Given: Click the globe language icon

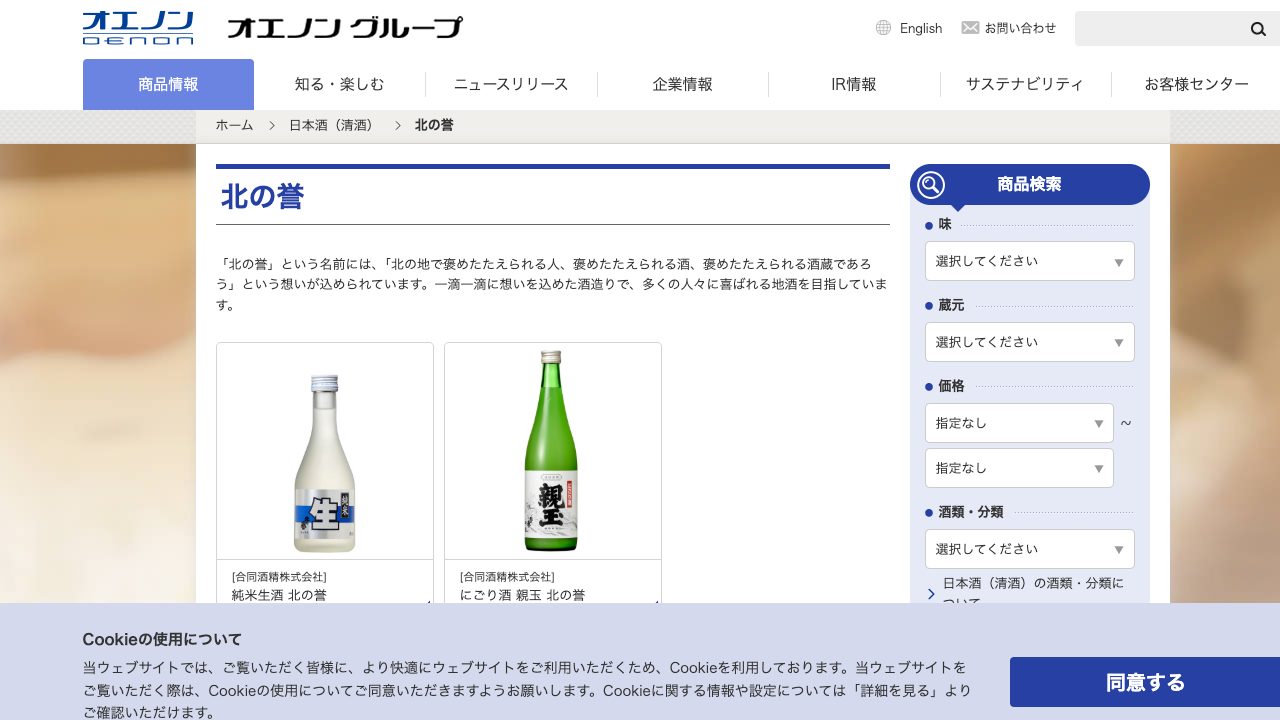Looking at the screenshot, I should click(x=883, y=28).
